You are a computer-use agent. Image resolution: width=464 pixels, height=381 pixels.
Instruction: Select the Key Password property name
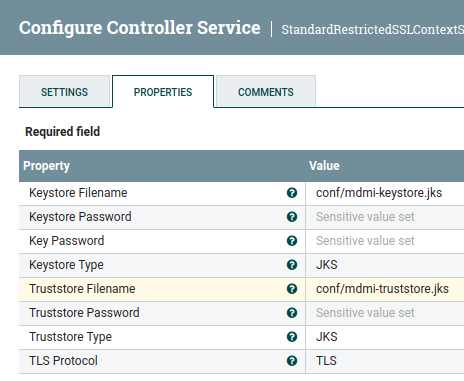pyautogui.click(x=66, y=241)
